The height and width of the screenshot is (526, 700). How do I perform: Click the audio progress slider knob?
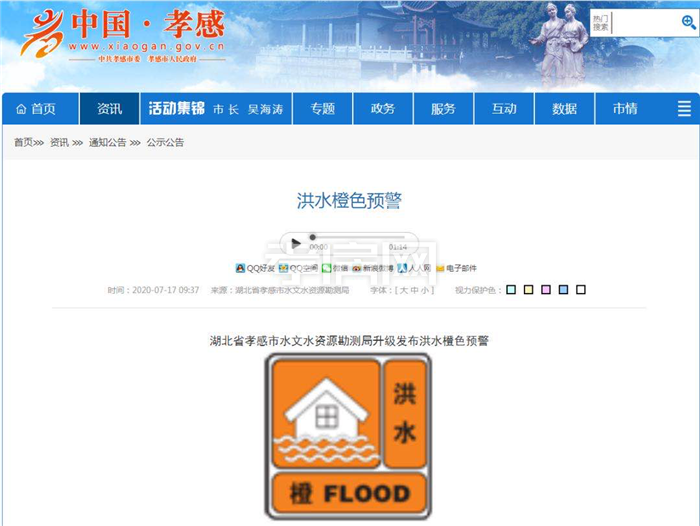(313, 237)
